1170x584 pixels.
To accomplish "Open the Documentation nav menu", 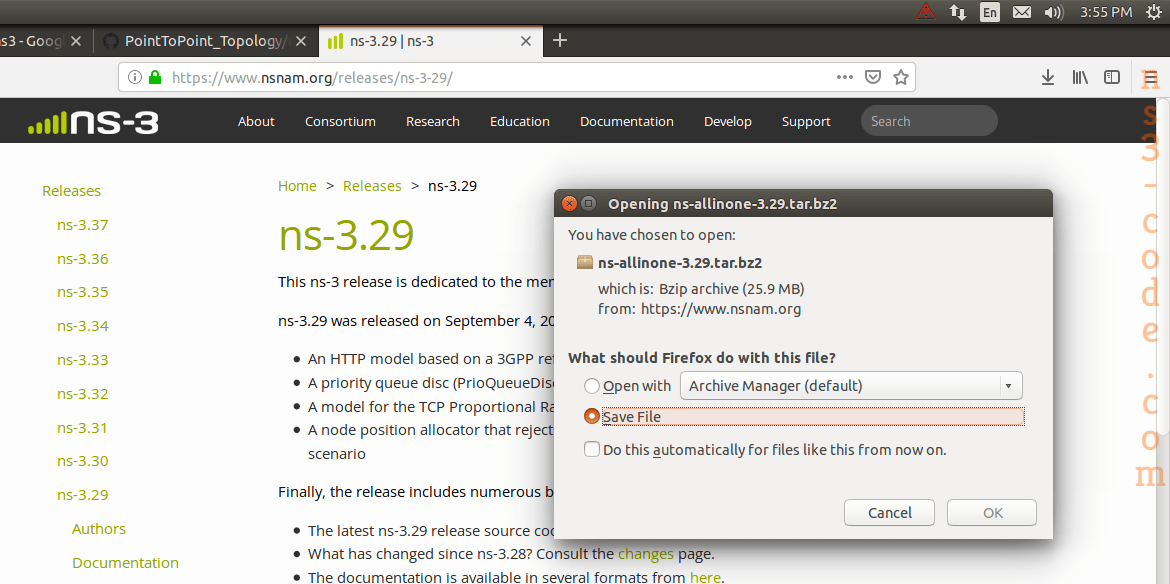I will coord(627,122).
